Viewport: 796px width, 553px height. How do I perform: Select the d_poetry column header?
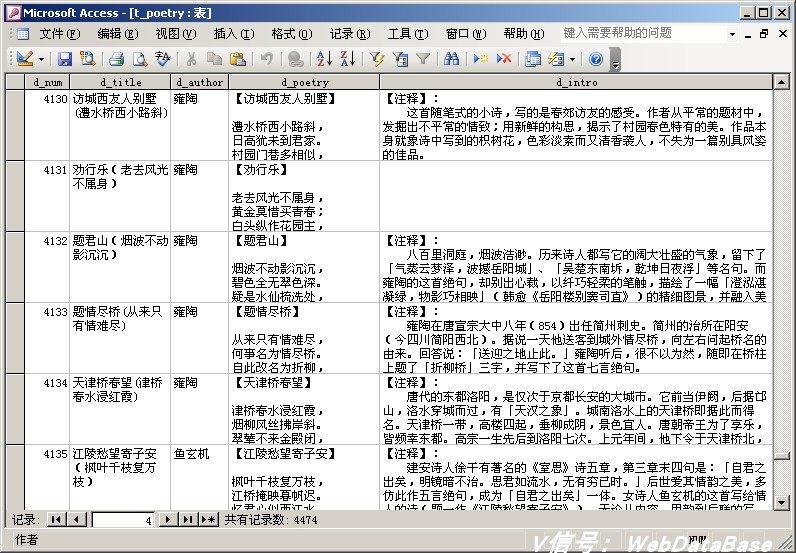click(304, 82)
